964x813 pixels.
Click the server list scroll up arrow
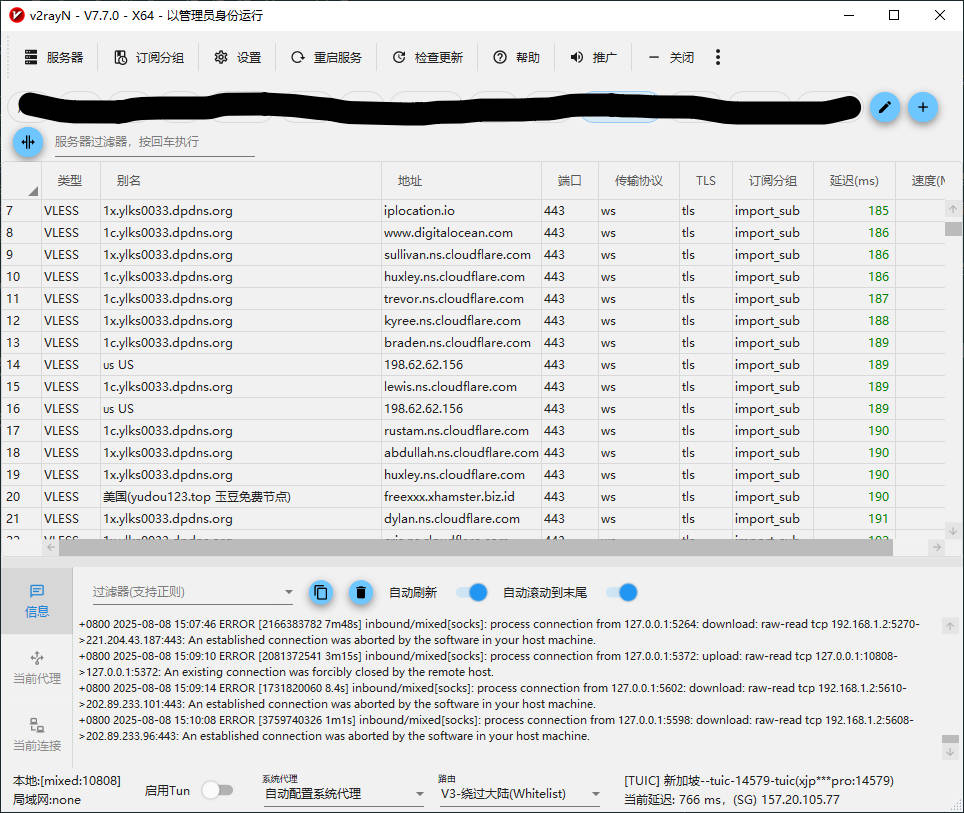(953, 209)
